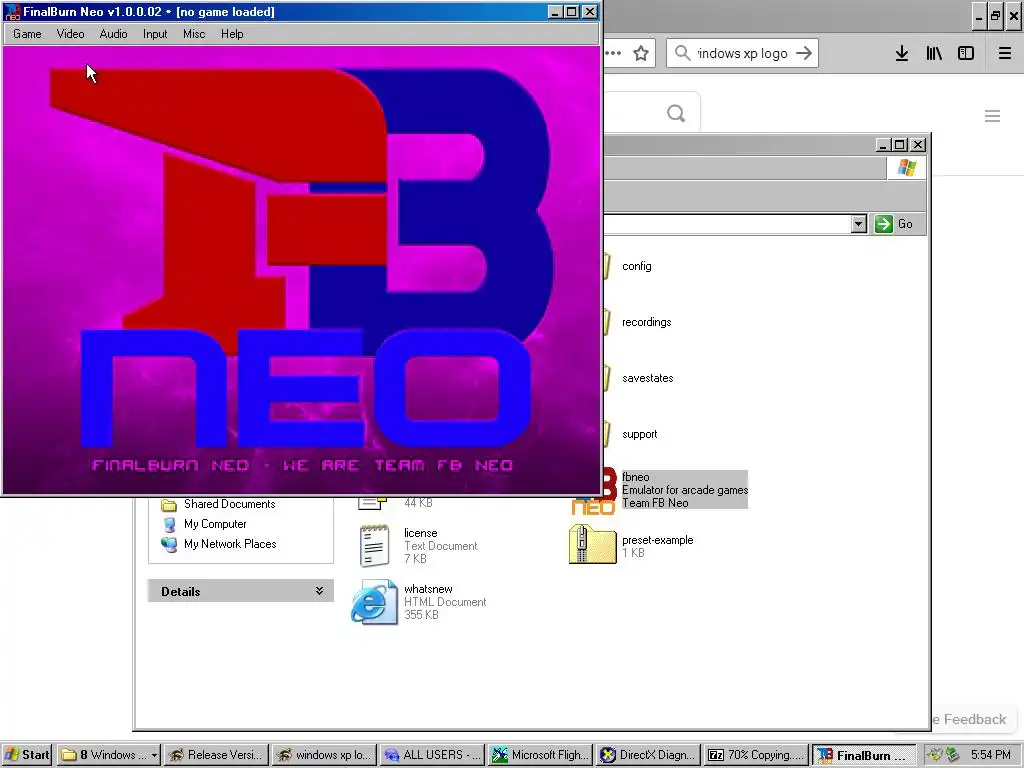Click the Go button in Explorer address bar
1024x768 pixels.
(x=894, y=224)
